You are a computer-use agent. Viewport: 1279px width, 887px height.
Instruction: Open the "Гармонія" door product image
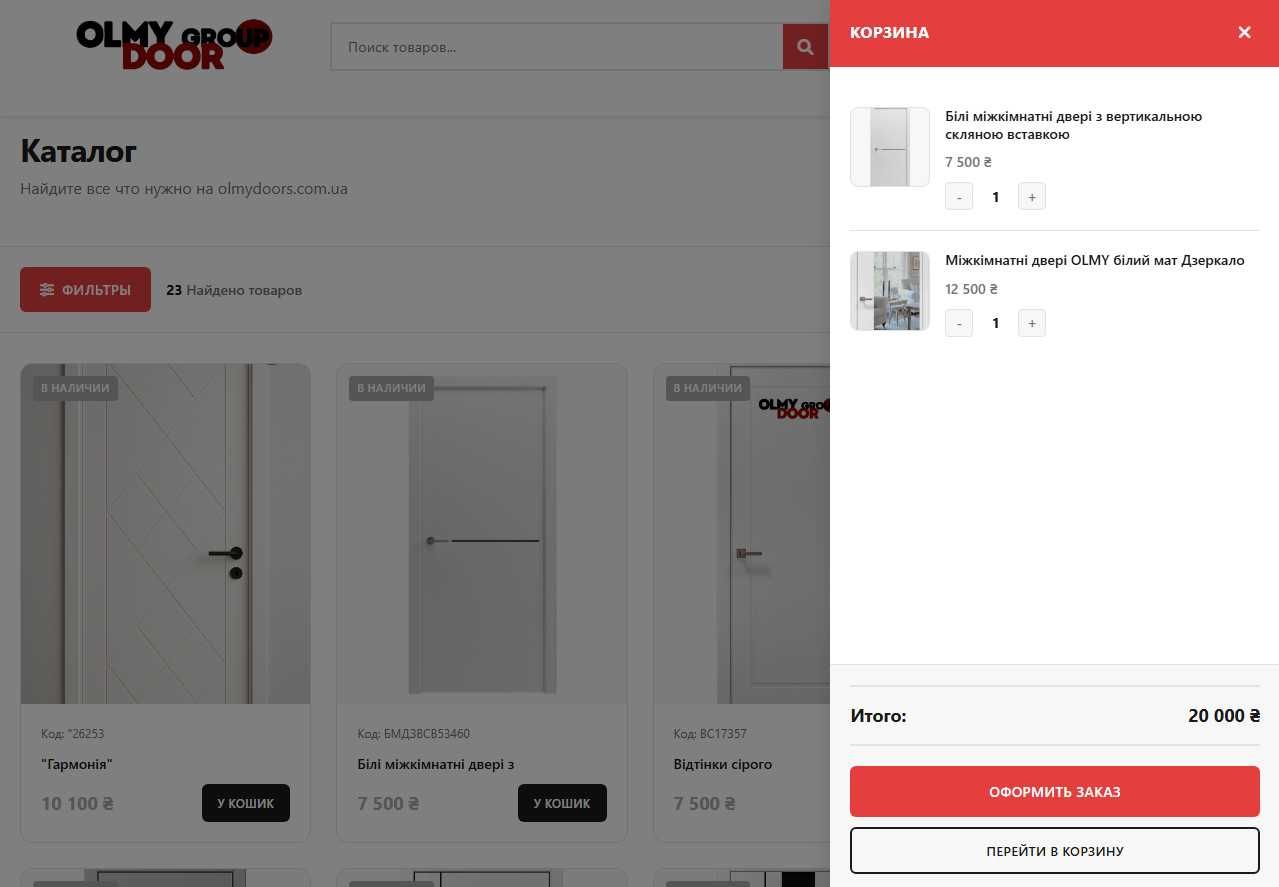[x=165, y=534]
